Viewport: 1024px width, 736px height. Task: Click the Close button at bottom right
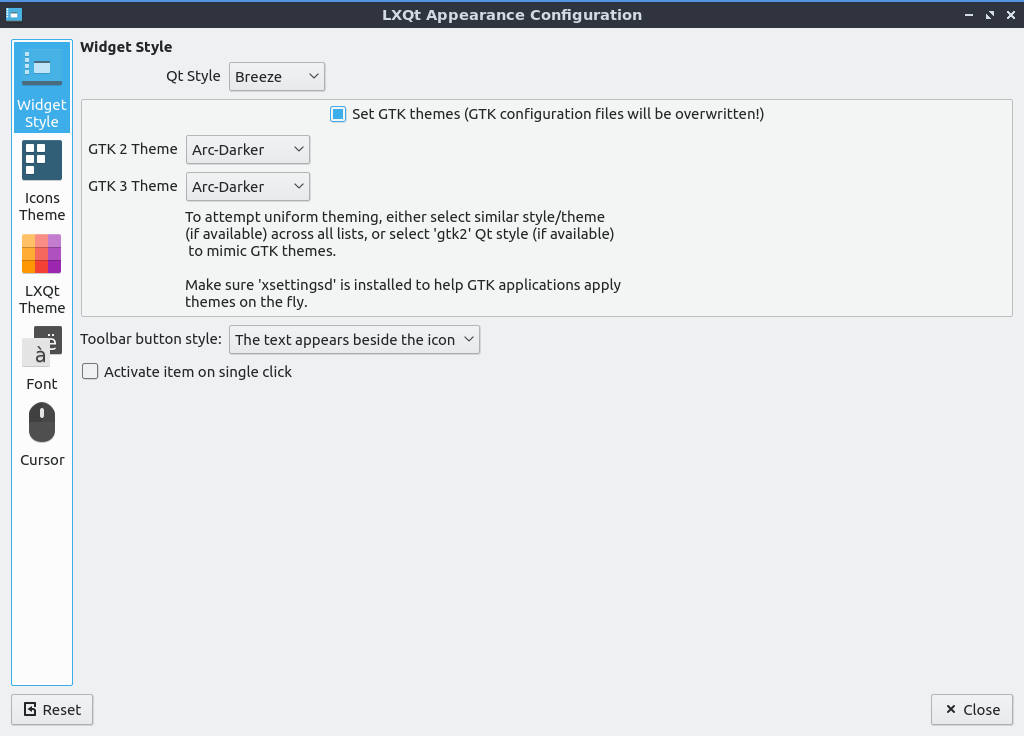point(971,710)
